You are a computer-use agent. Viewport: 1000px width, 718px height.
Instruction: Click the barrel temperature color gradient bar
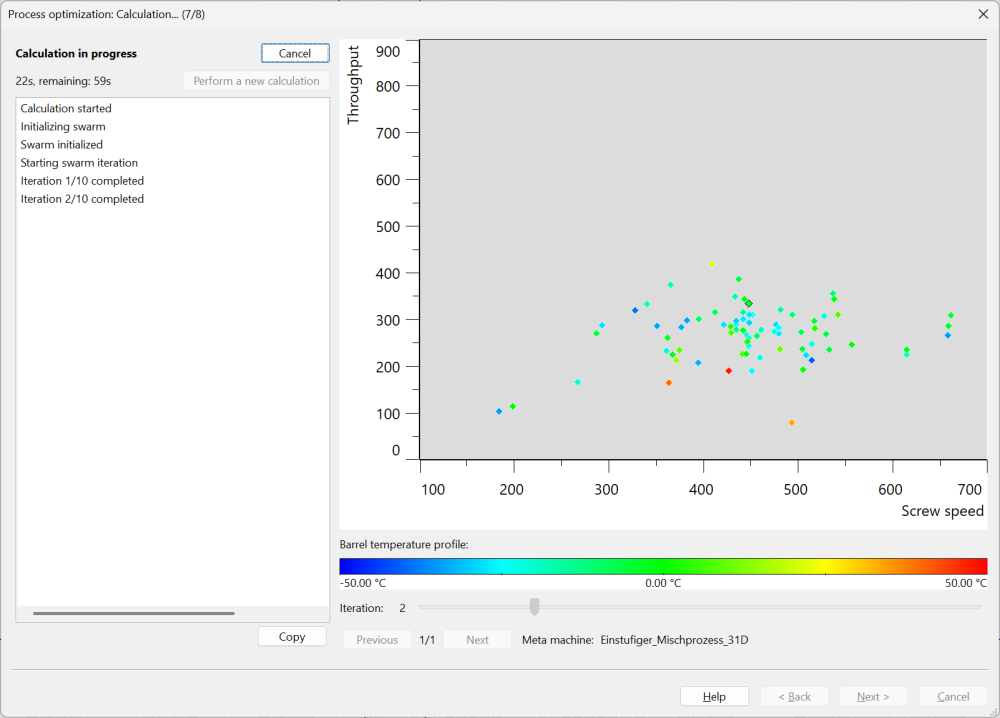coord(663,566)
